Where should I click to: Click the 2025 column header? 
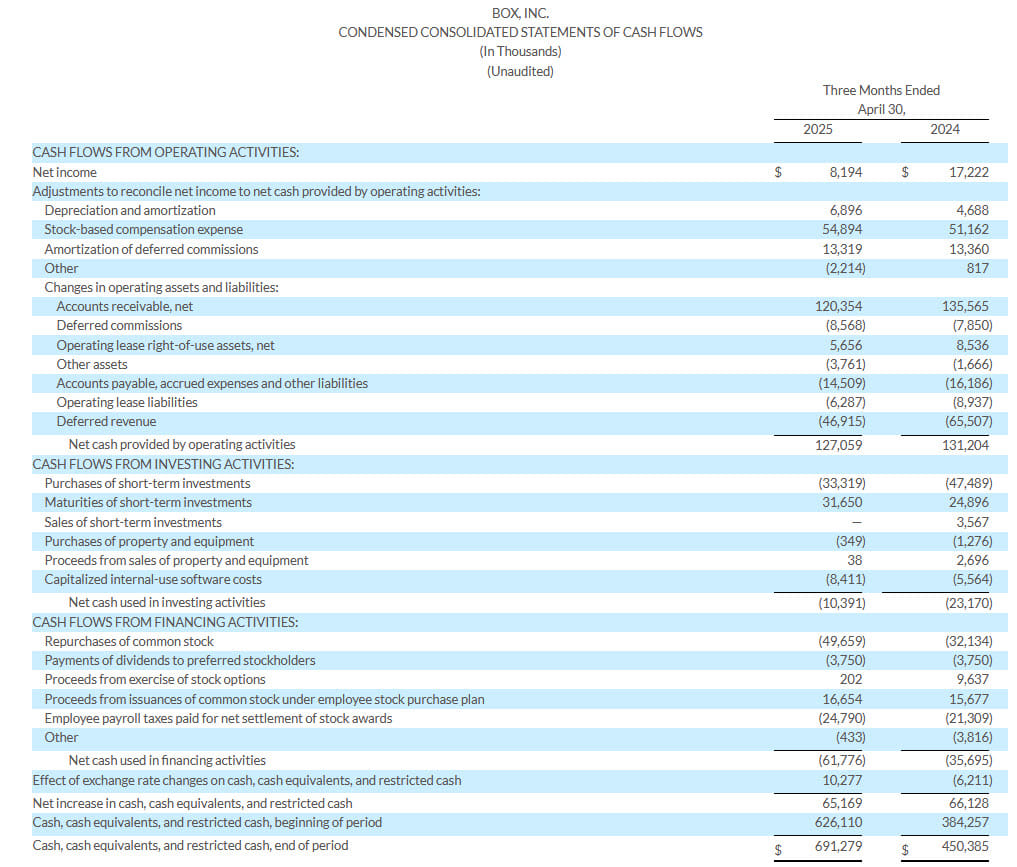(817, 129)
